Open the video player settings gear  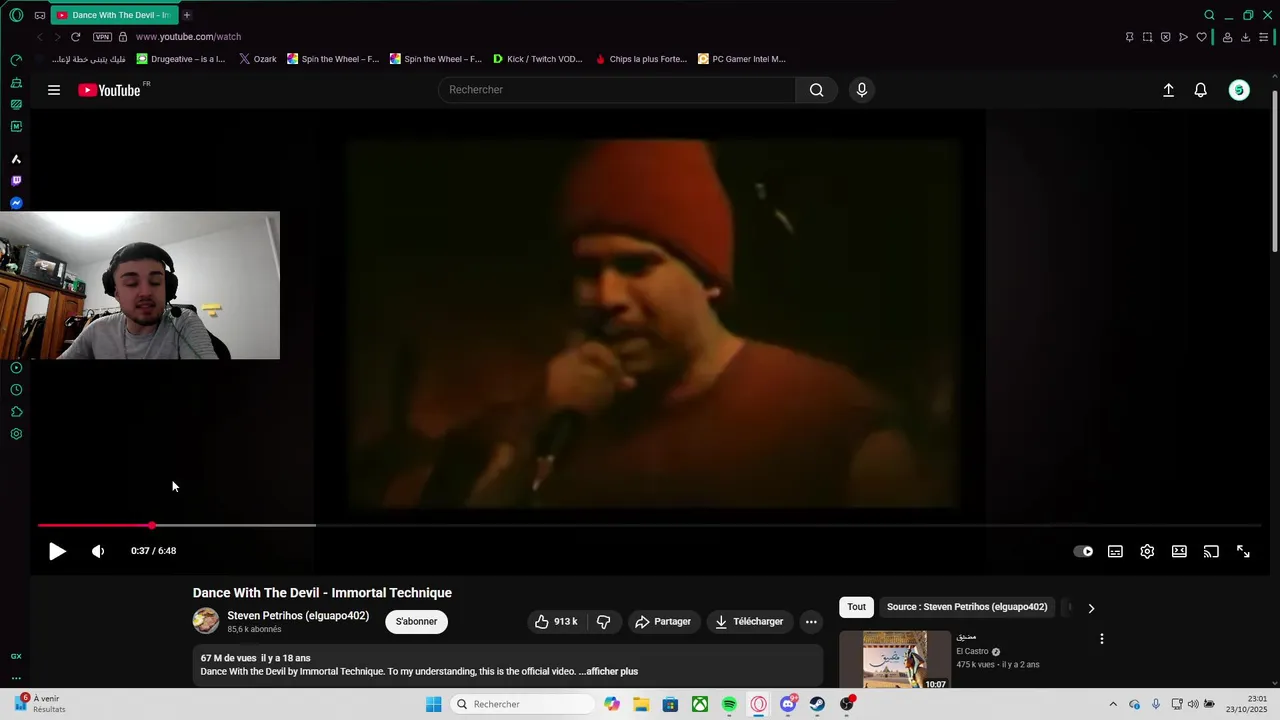1147,551
